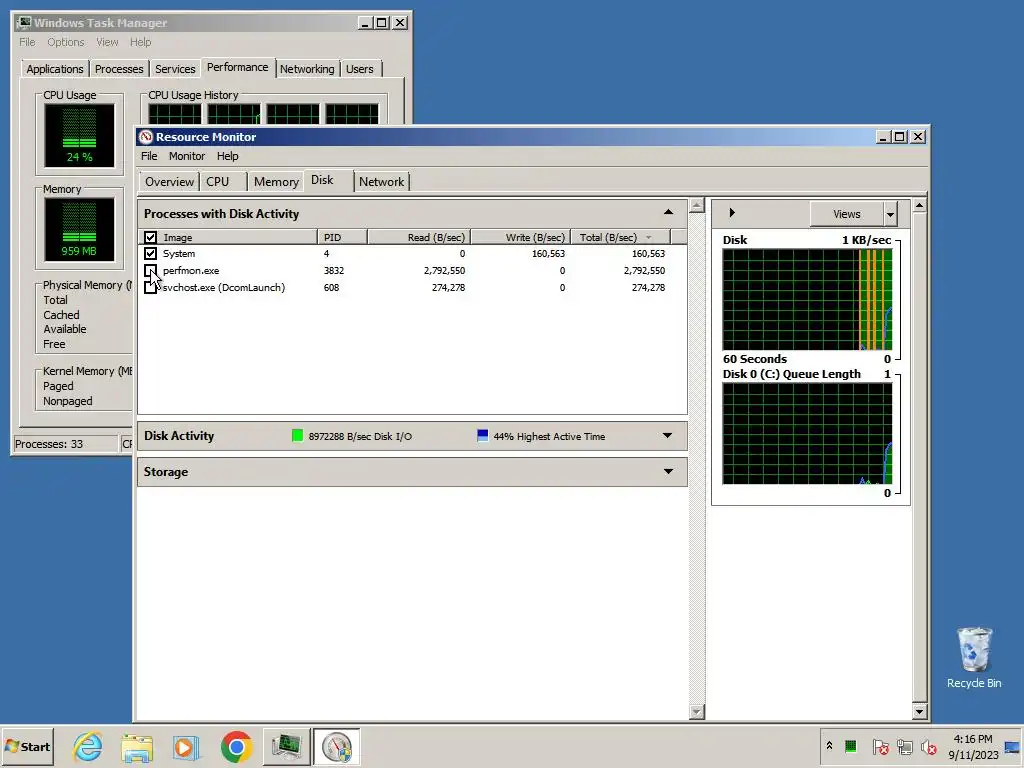Click blue Highest Active Time swatch
The width and height of the screenshot is (1024, 768).
coord(483,436)
